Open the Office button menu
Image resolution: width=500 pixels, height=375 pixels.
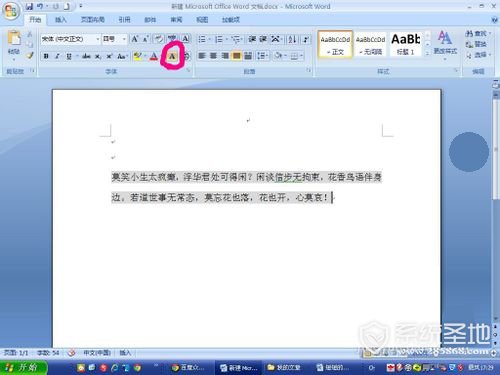tap(11, 11)
